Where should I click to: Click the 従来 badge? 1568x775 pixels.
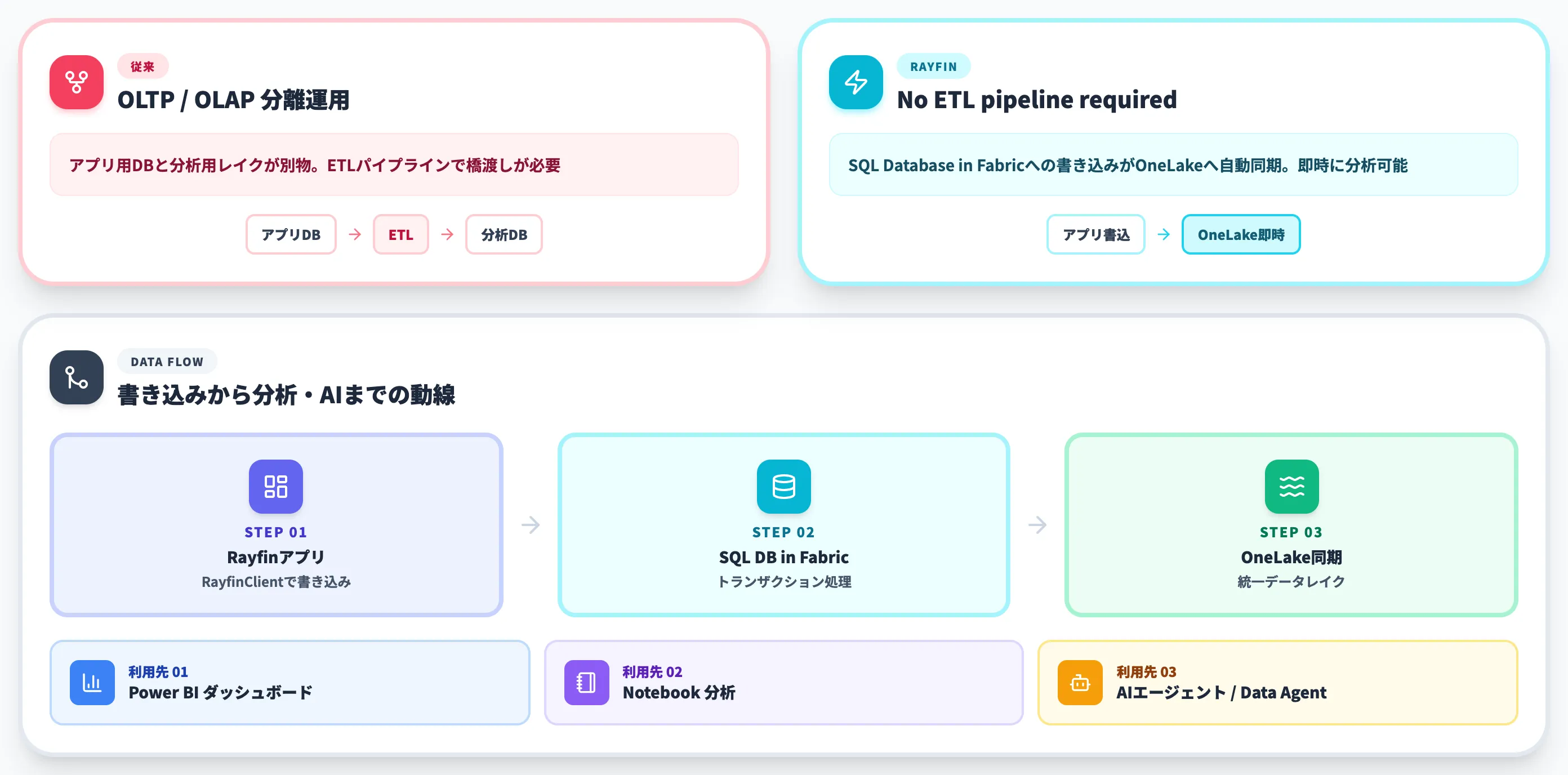click(142, 66)
